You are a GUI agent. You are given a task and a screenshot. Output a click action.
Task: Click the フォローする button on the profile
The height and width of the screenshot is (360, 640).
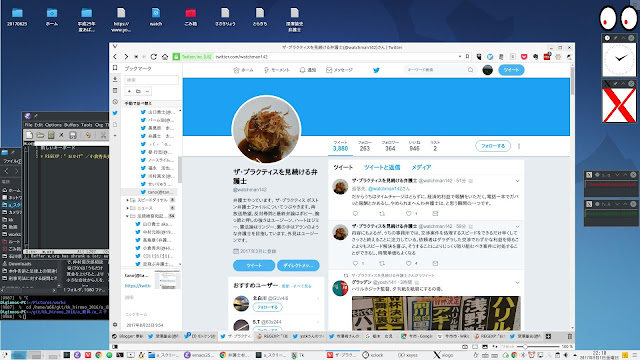coord(493,146)
